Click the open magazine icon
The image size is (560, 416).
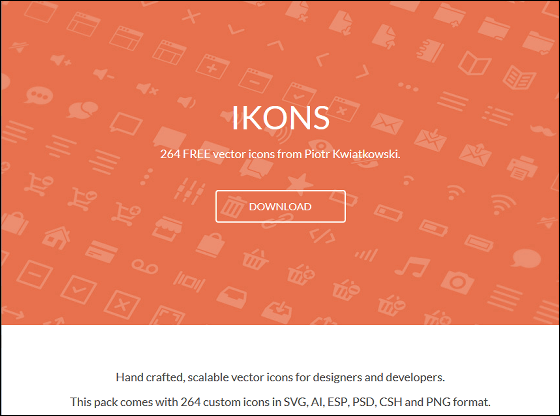(x=519, y=77)
